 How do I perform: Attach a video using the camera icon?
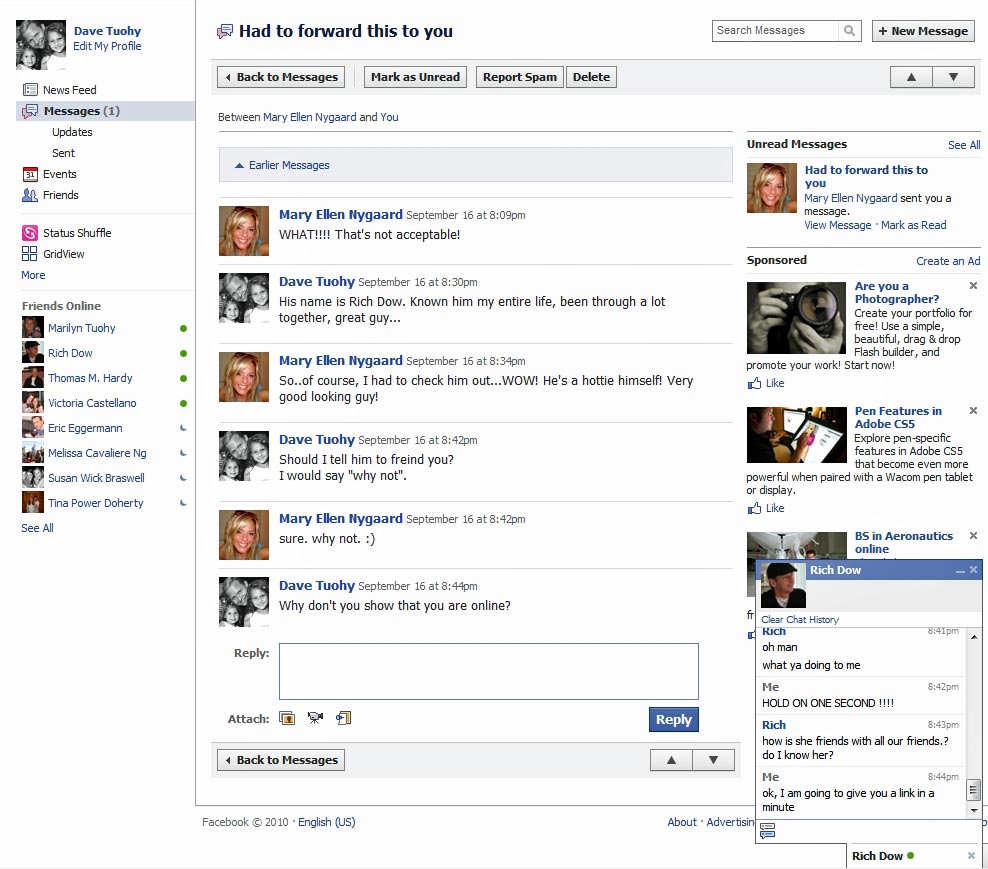click(x=315, y=718)
